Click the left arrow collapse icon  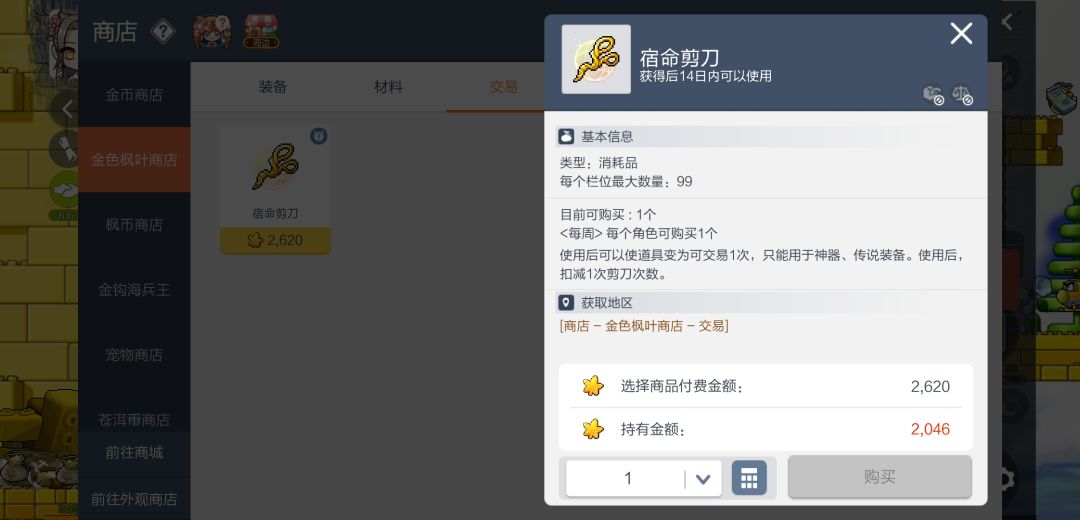pyautogui.click(x=67, y=109)
